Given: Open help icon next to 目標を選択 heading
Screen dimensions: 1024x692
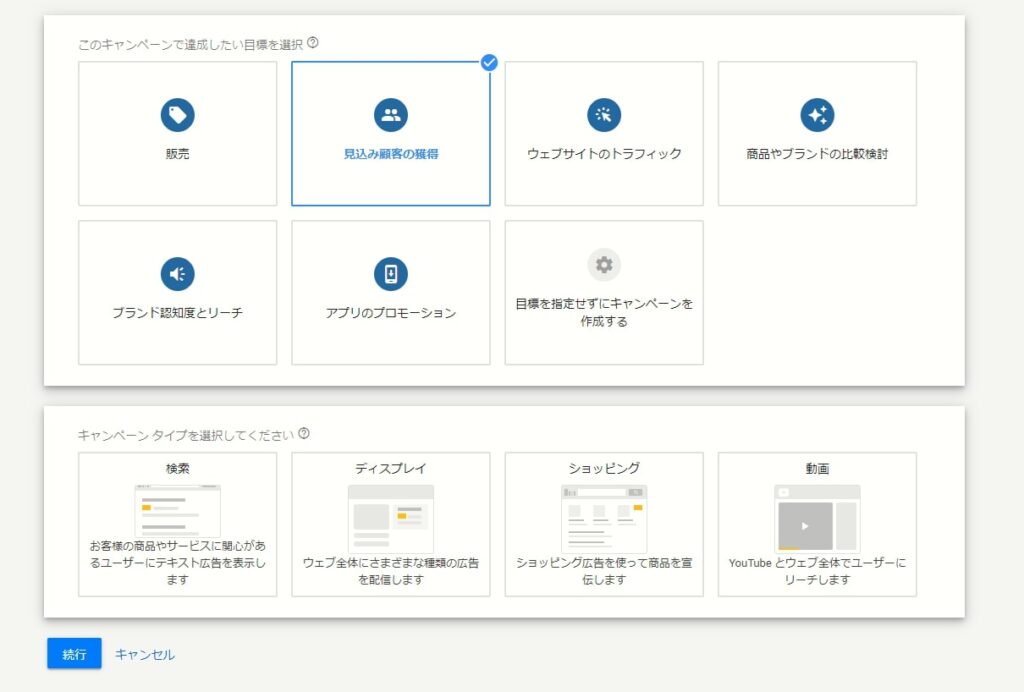Looking at the screenshot, I should (313, 43).
